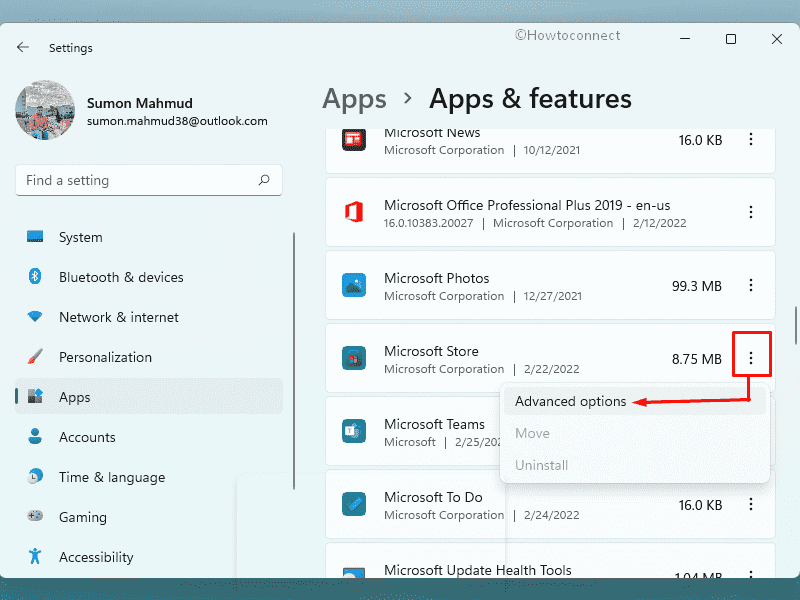Select Uninstall in the context menu

tap(634, 465)
